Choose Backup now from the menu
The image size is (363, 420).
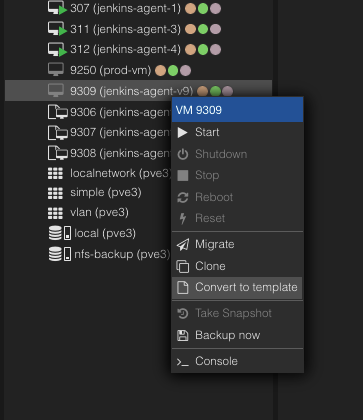[237, 335]
